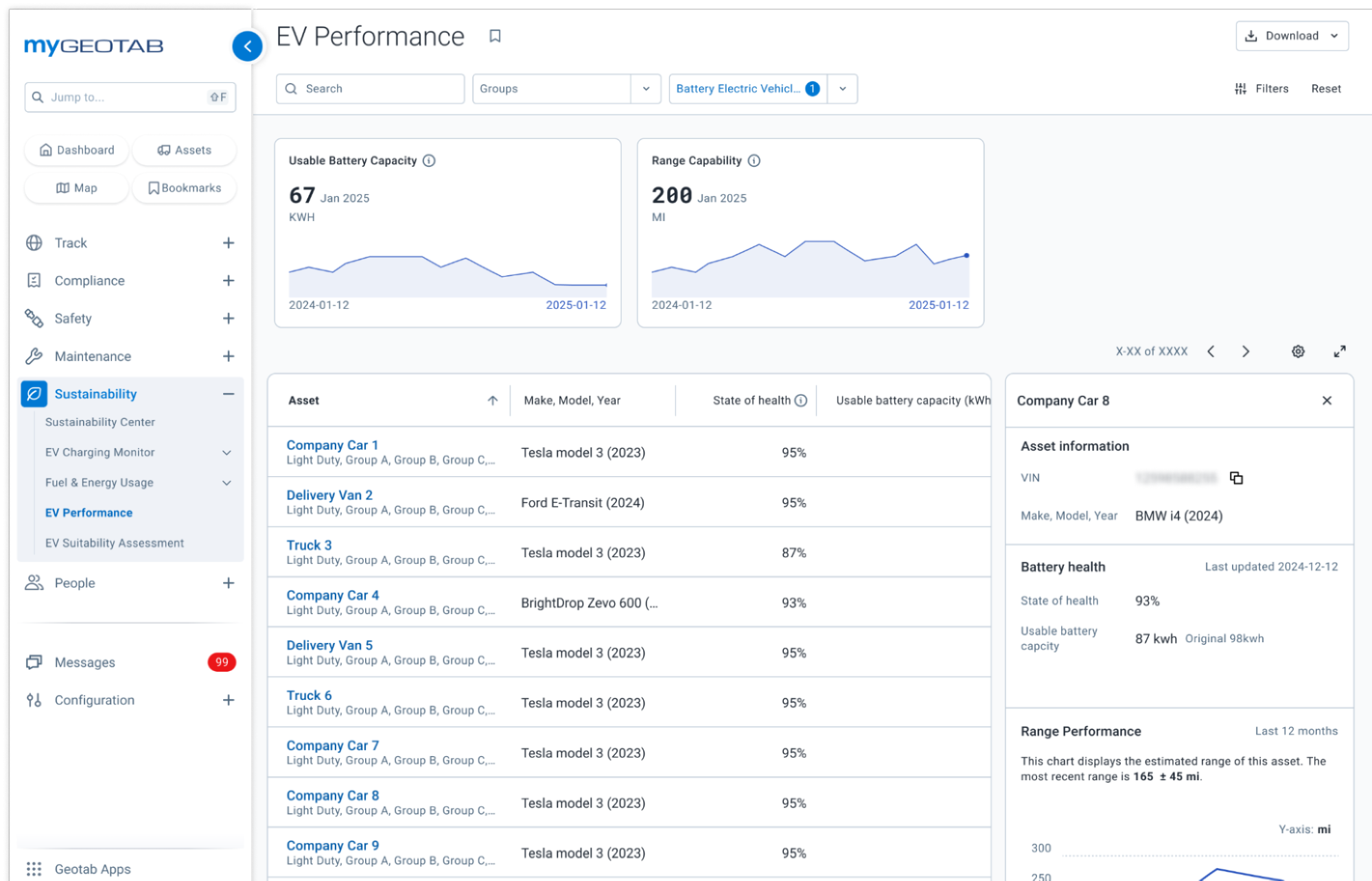Screen dimensions: 1372x881
Task: Click Usable battery capacity column header
Action: click(913, 401)
